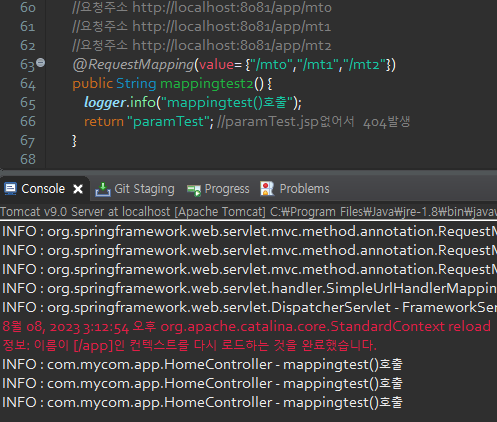497x422 pixels.
Task: Click the Problems tab icon
Action: 267,189
